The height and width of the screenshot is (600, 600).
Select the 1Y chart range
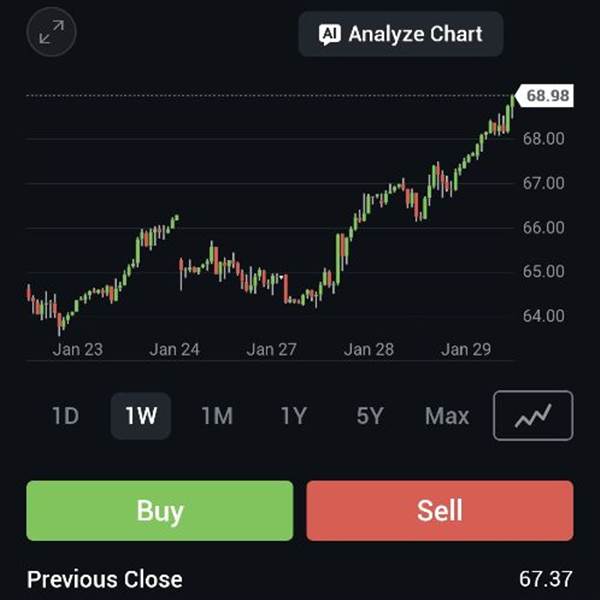coord(293,416)
